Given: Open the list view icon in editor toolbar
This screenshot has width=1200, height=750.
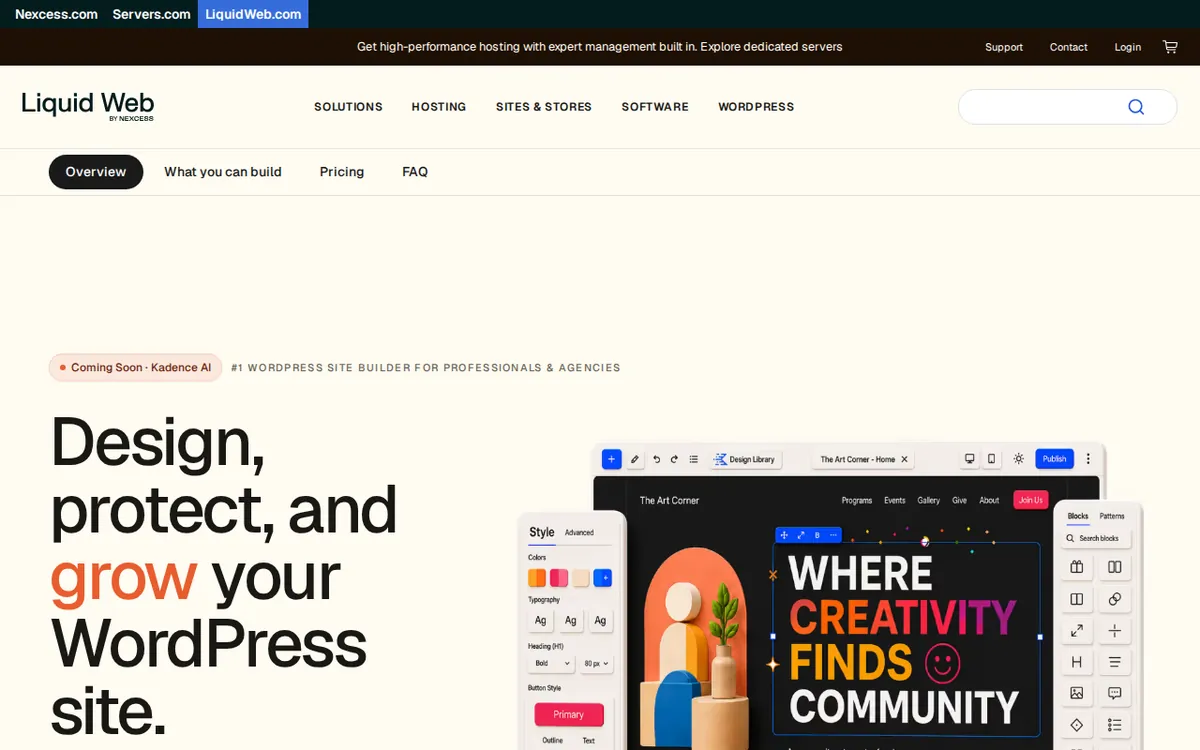Looking at the screenshot, I should (693, 459).
